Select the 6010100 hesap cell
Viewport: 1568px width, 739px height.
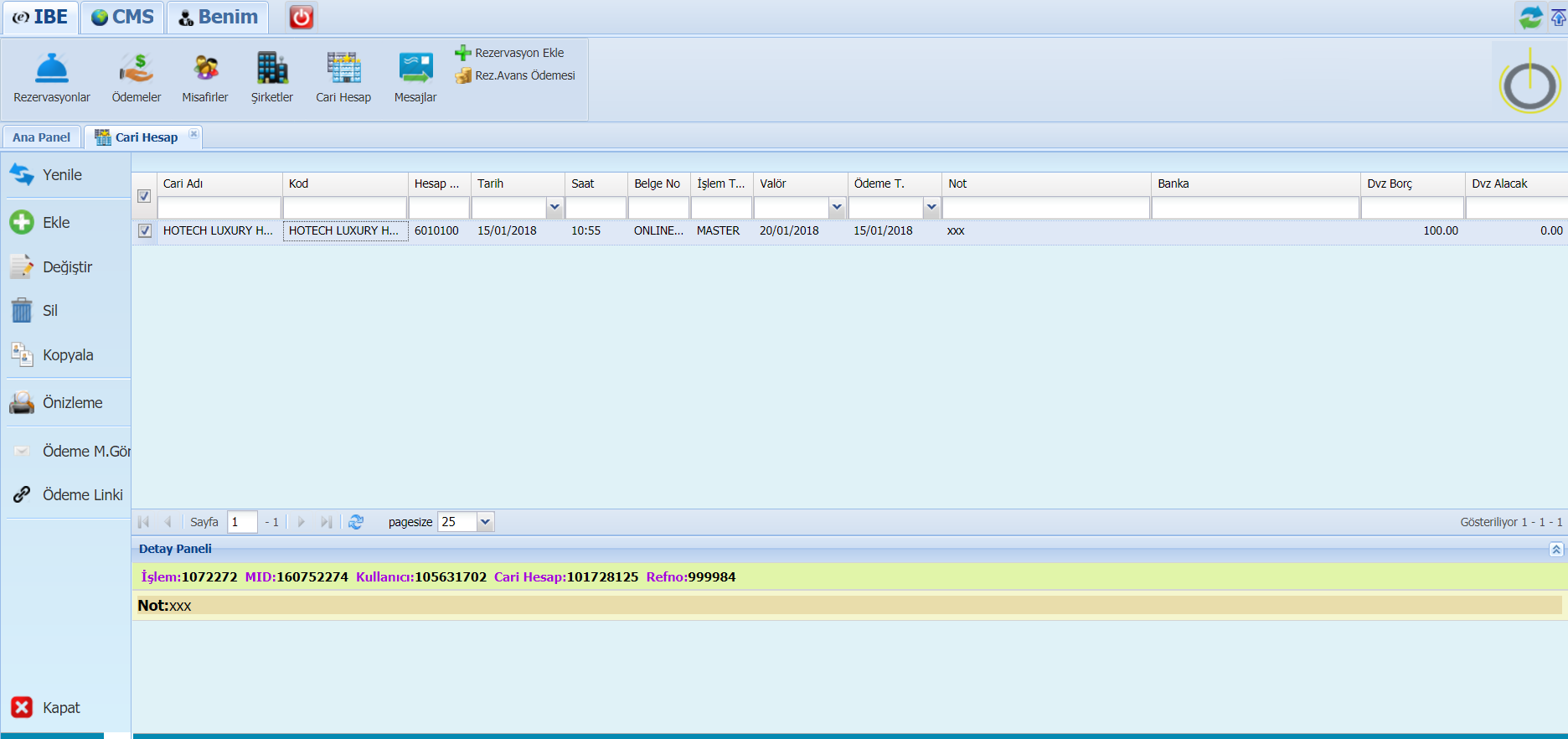coord(439,230)
